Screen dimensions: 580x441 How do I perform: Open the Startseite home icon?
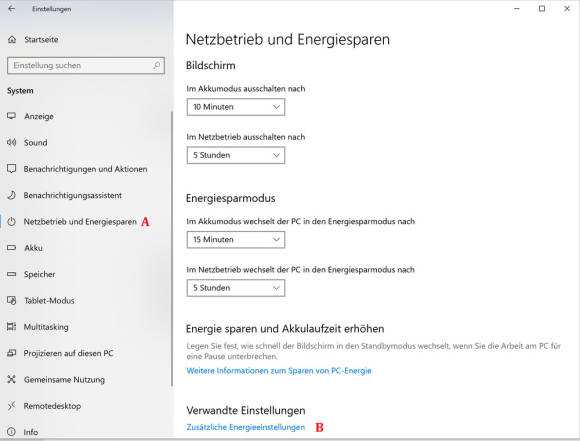coord(12,39)
